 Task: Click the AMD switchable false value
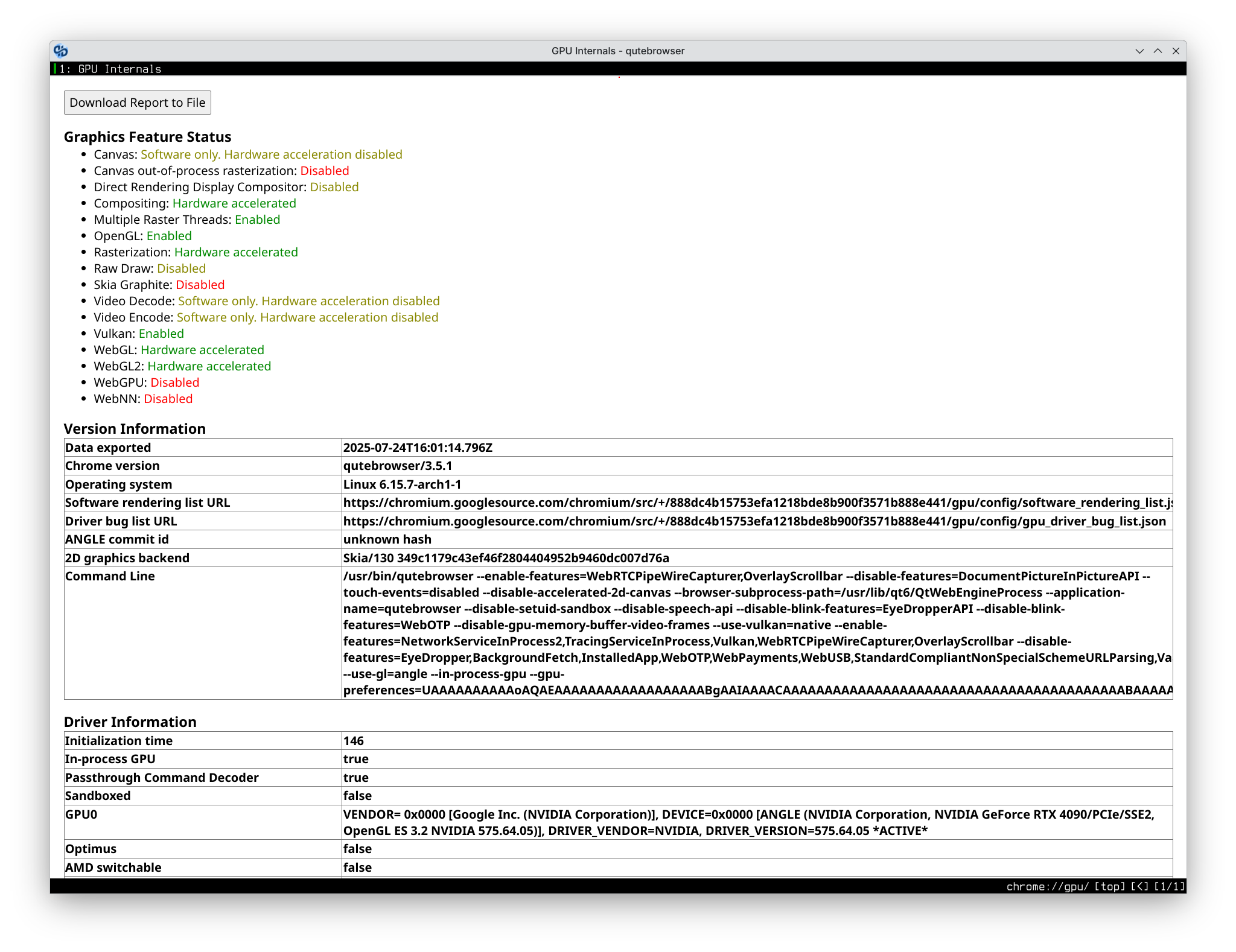click(357, 868)
